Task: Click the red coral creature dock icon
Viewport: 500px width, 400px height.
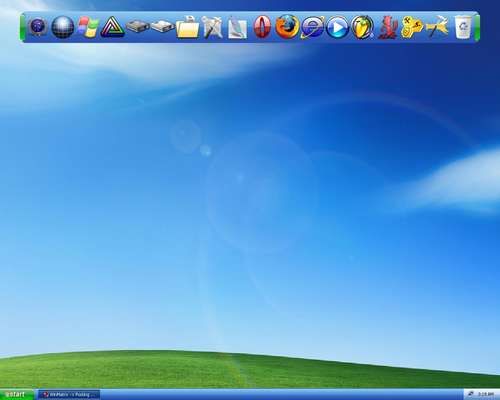Action: 388,27
